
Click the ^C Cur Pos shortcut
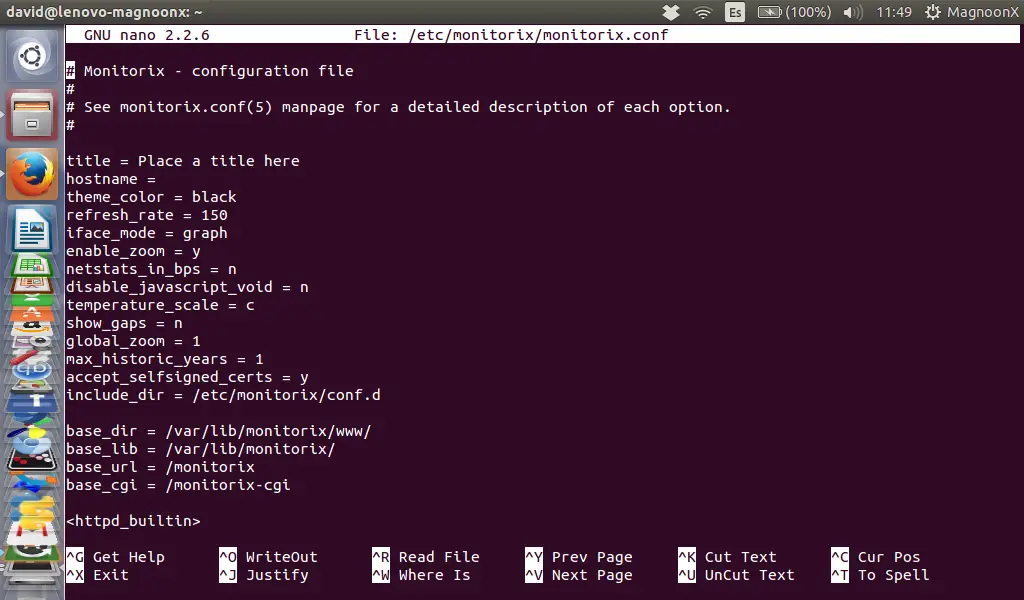click(876, 557)
